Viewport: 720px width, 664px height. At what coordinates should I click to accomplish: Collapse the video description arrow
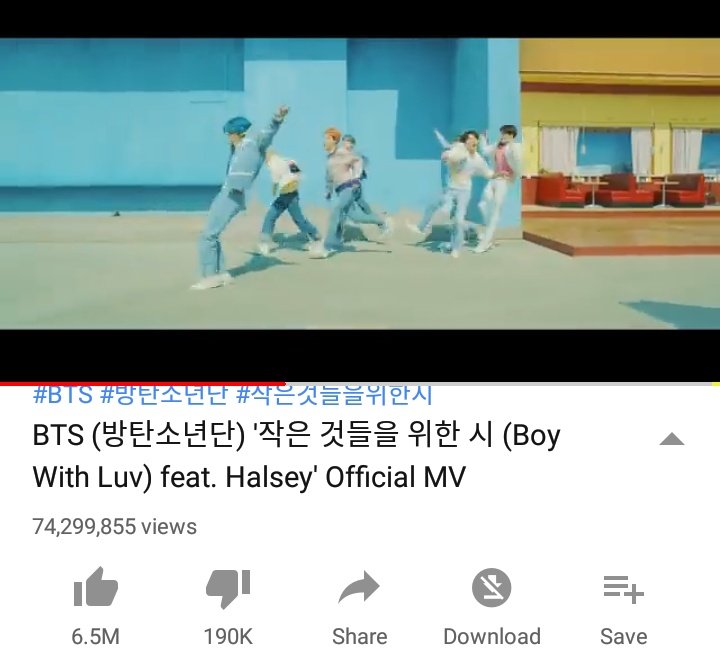point(671,439)
